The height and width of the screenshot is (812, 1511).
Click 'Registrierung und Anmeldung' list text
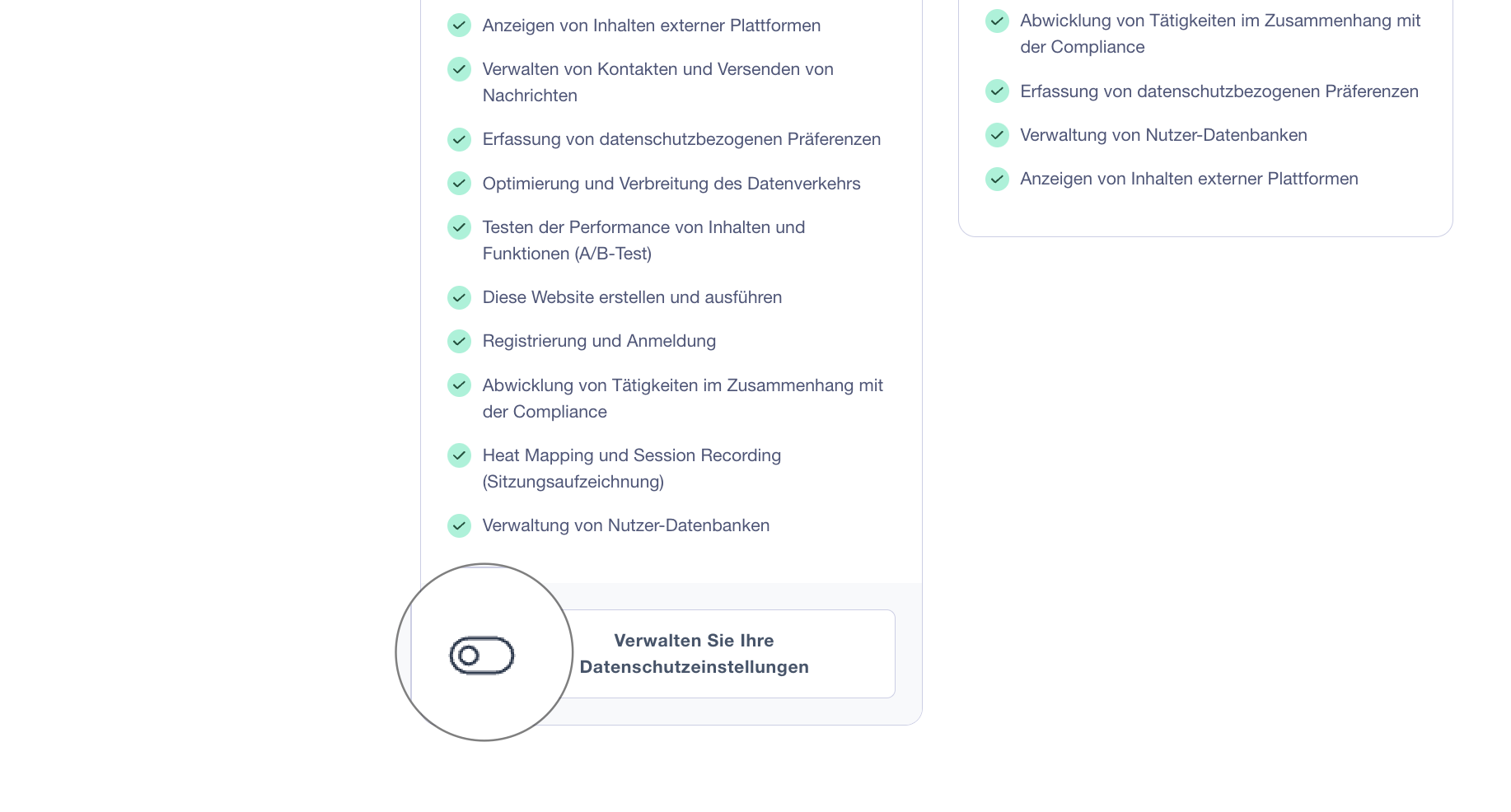[599, 341]
